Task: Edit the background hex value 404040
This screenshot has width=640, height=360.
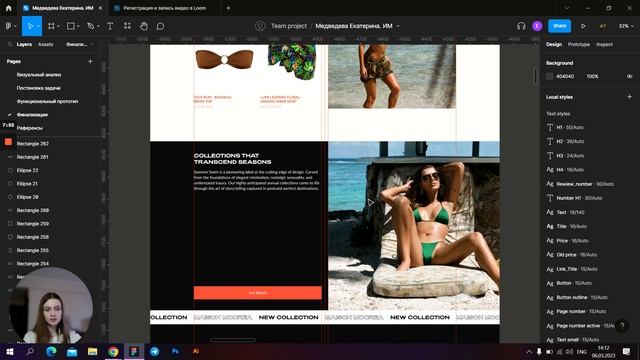Action: point(565,76)
